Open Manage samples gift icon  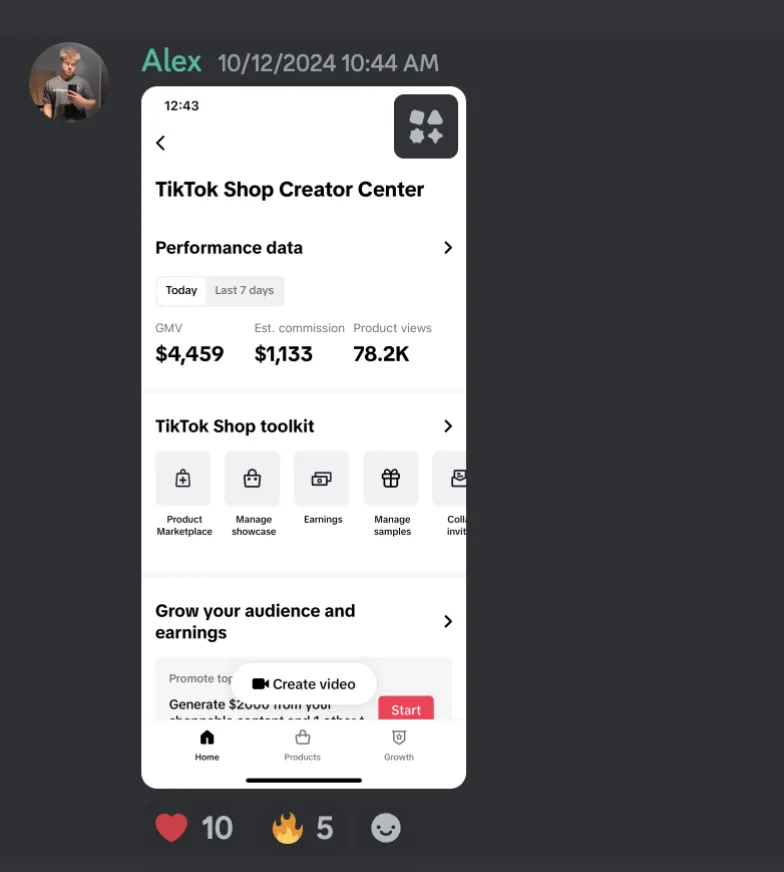(x=391, y=478)
